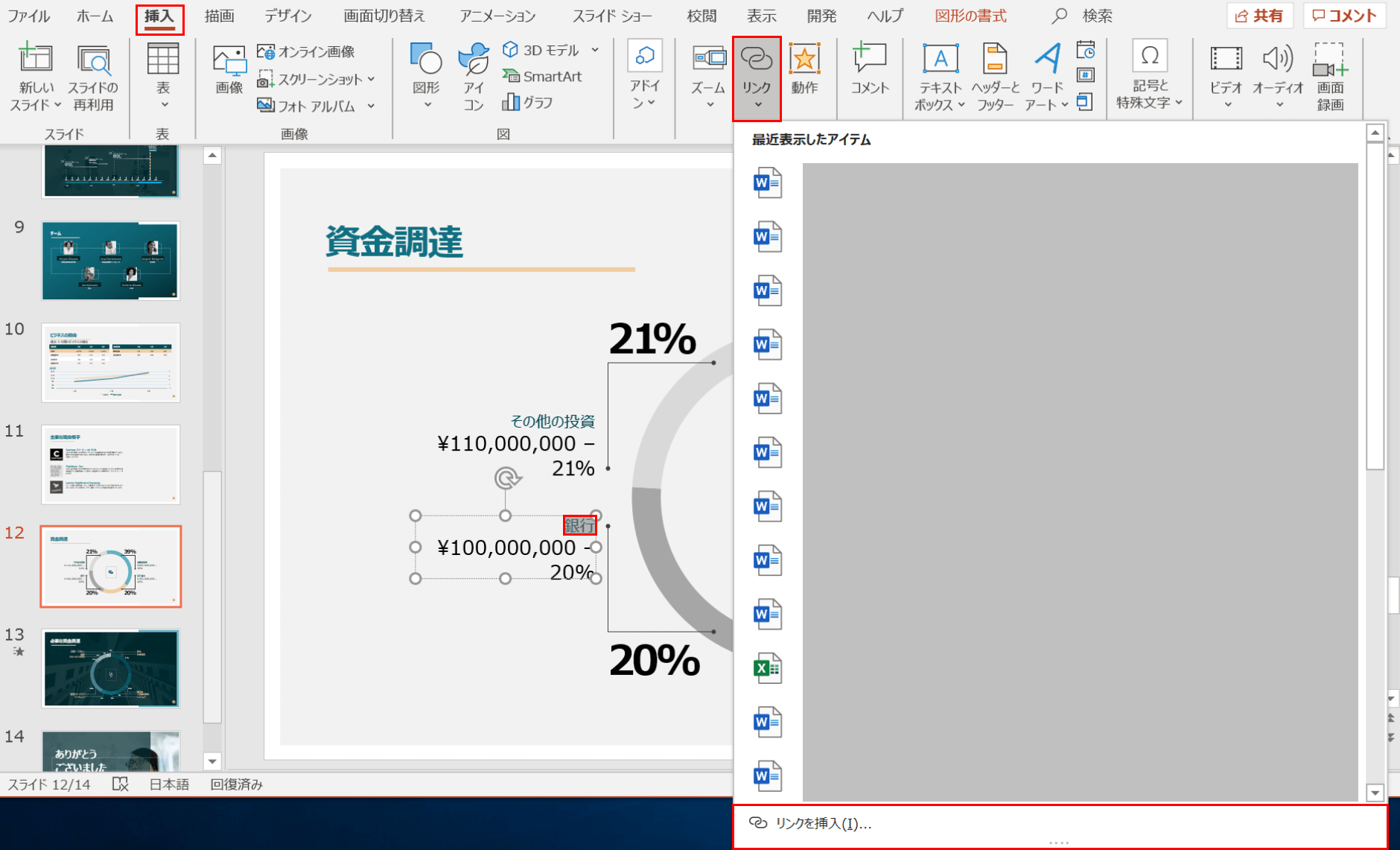The width and height of the screenshot is (1400, 850).
Task: Open Header and Footer (ヘッダーとフッター)
Action: coord(995,77)
